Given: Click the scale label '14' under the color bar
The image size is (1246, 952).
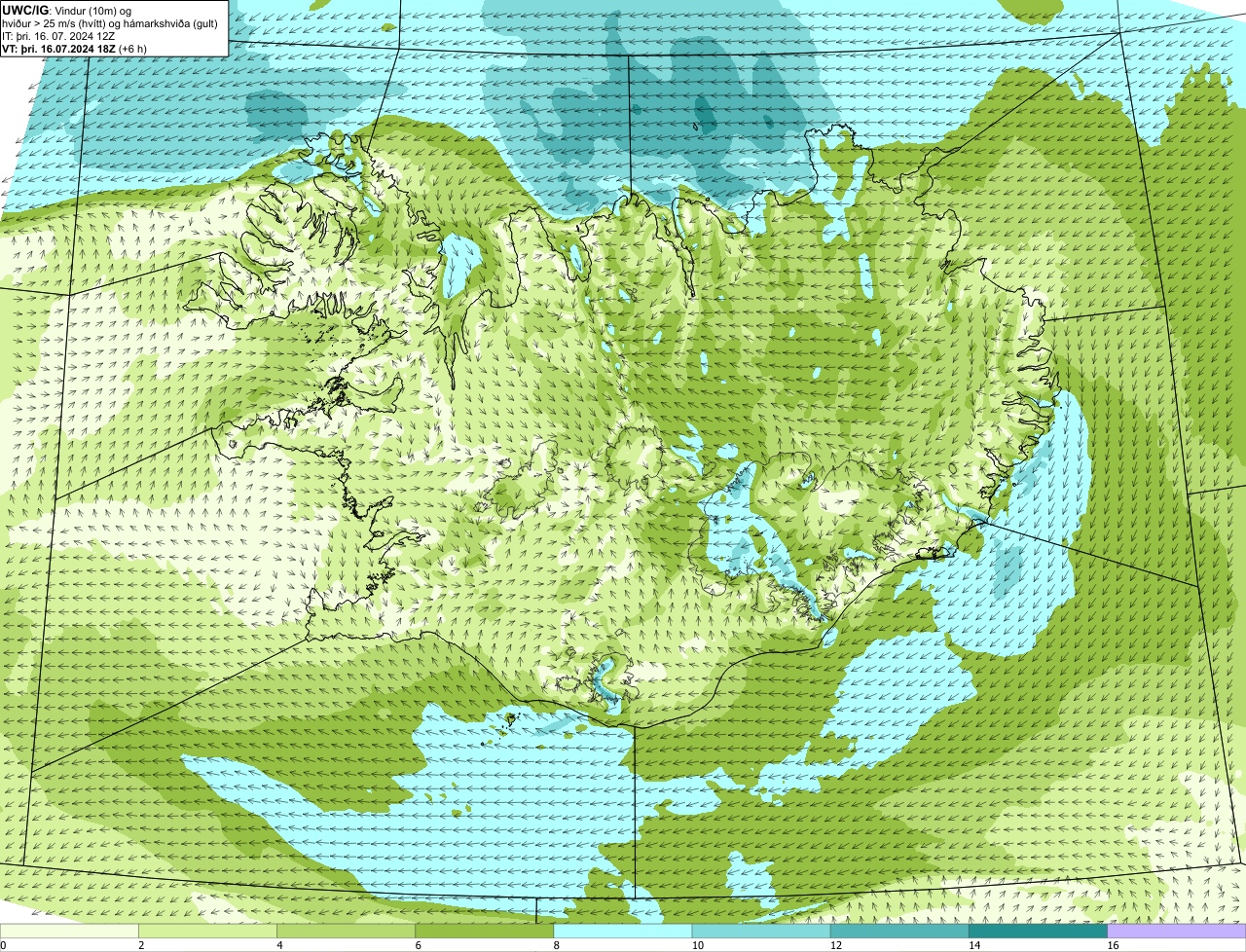Looking at the screenshot, I should [974, 945].
